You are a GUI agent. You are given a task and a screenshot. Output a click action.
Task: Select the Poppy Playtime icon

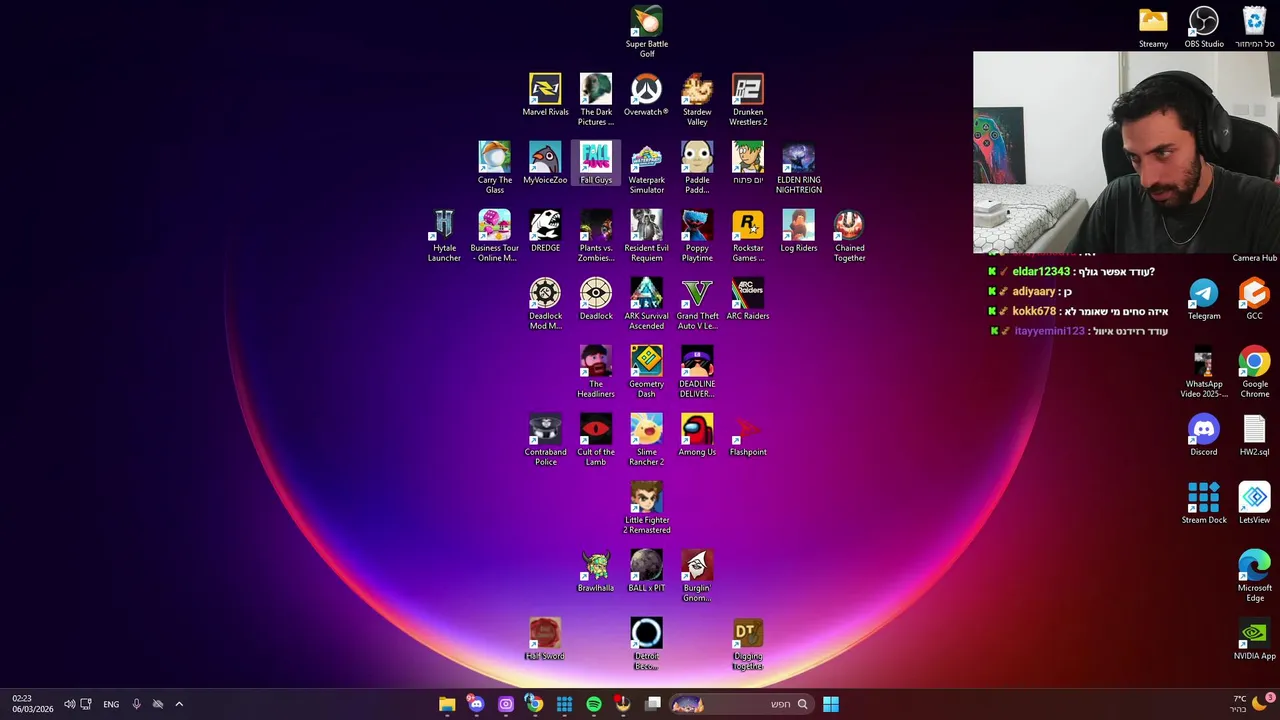pyautogui.click(x=697, y=235)
